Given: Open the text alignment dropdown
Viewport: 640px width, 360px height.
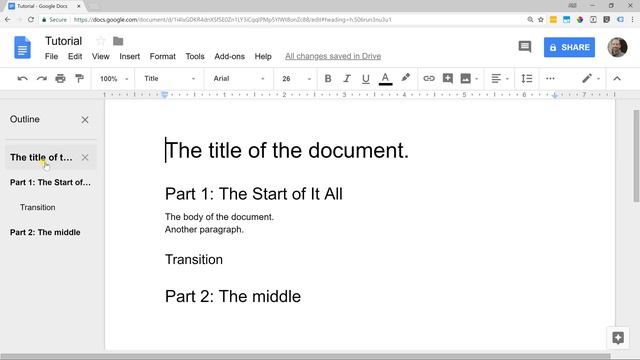Looking at the screenshot, I should tap(500, 78).
